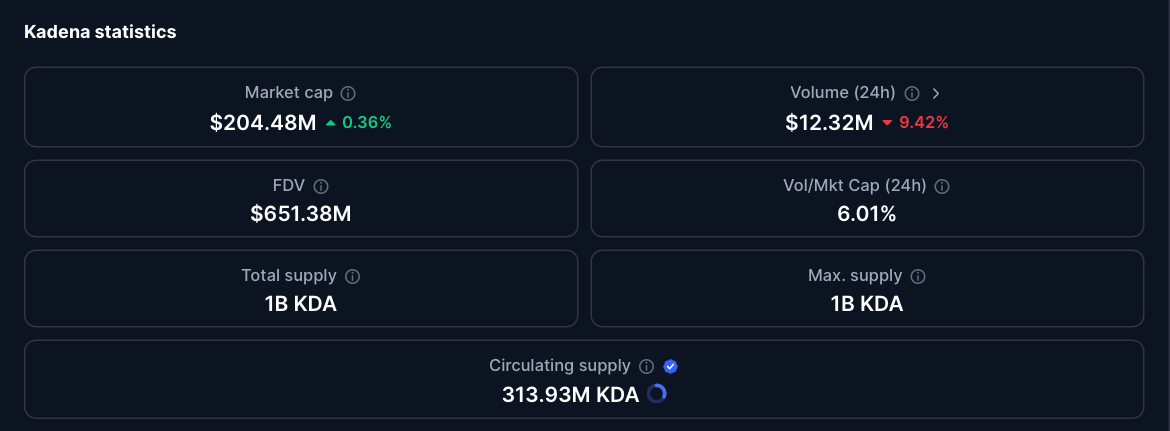Click the Vol/Mkt Cap (24h) info icon
The image size is (1170, 431).
click(x=942, y=186)
